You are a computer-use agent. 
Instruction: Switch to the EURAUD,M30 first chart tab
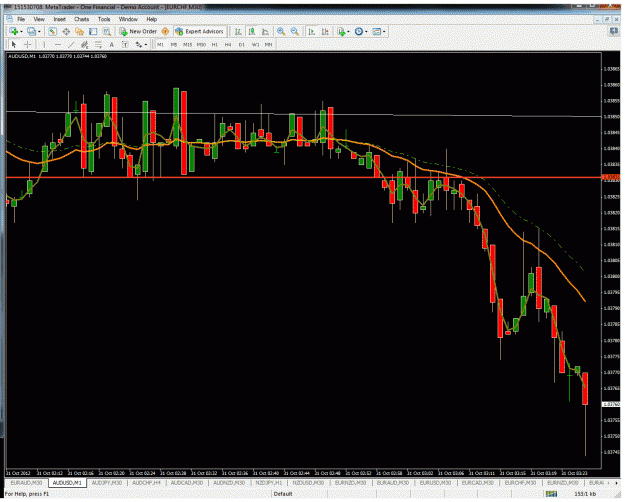coord(26,483)
